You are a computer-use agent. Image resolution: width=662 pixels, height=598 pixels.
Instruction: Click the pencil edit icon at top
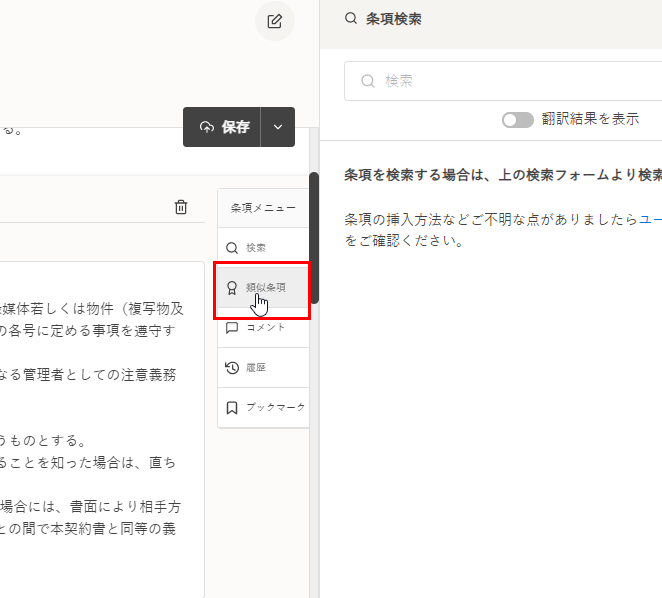click(275, 21)
